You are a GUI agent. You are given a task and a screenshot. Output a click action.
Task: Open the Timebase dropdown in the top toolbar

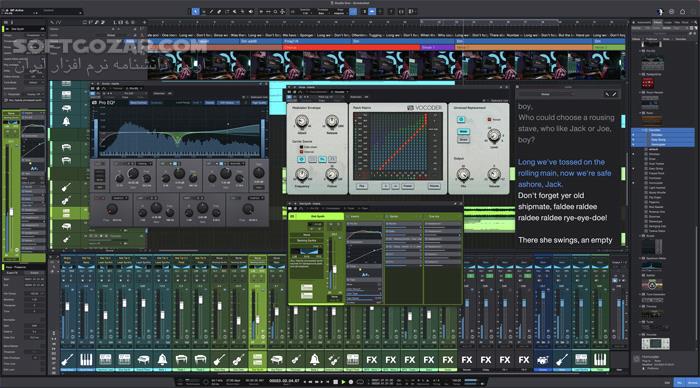pyautogui.click(x=323, y=12)
